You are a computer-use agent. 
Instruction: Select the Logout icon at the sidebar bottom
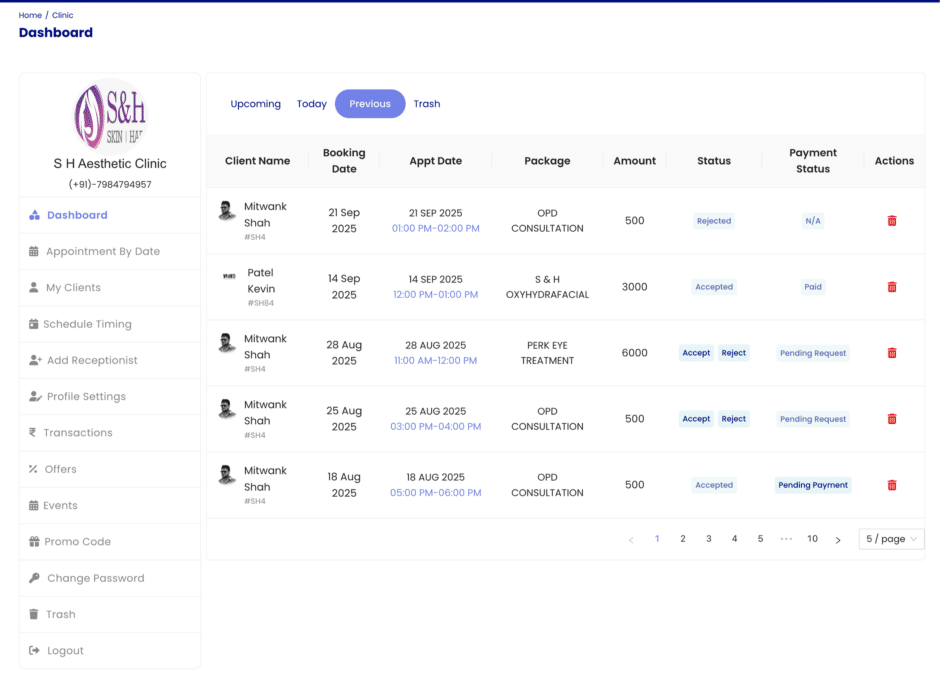tap(33, 650)
